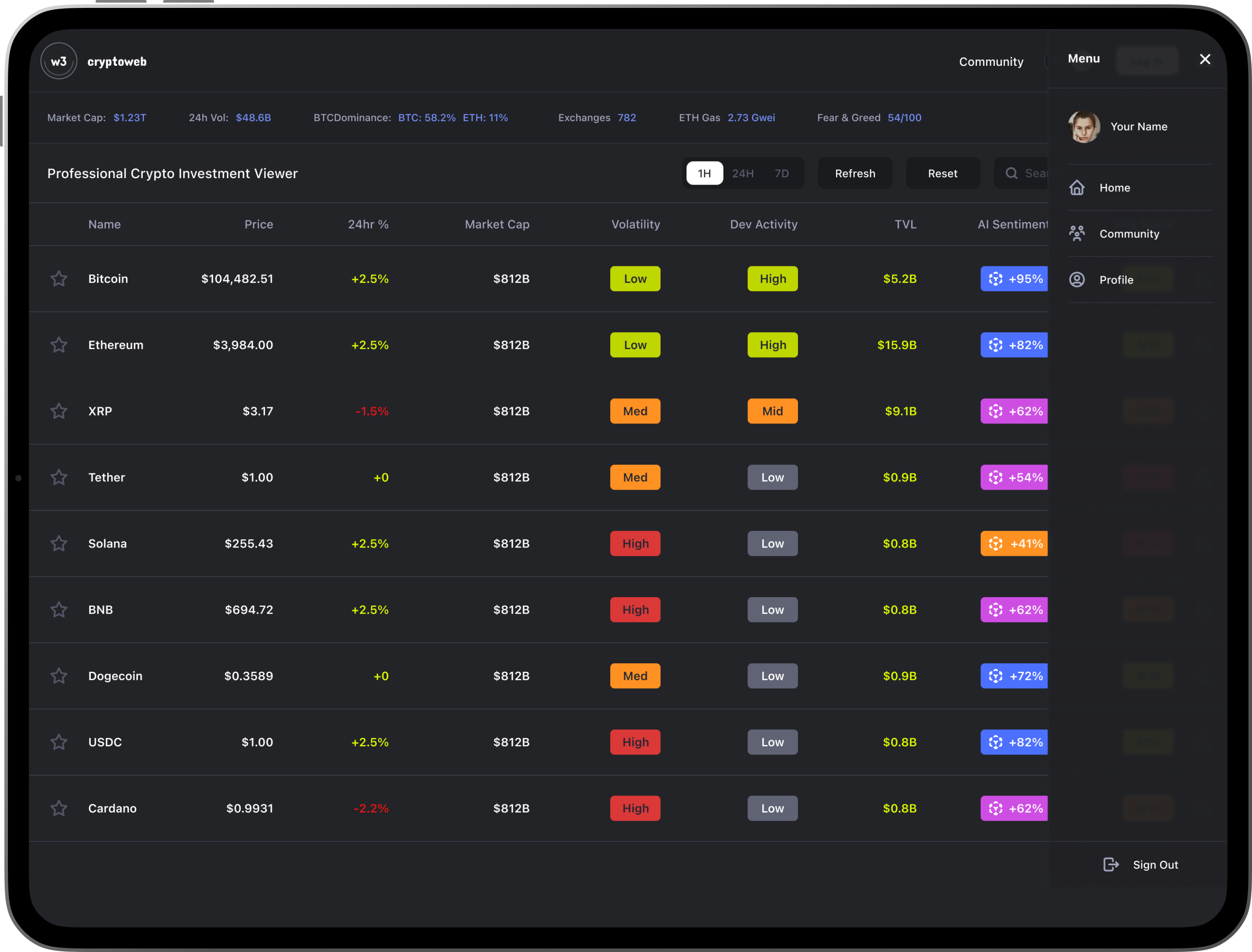
Task: Open Community in the top navigation
Action: coord(991,62)
